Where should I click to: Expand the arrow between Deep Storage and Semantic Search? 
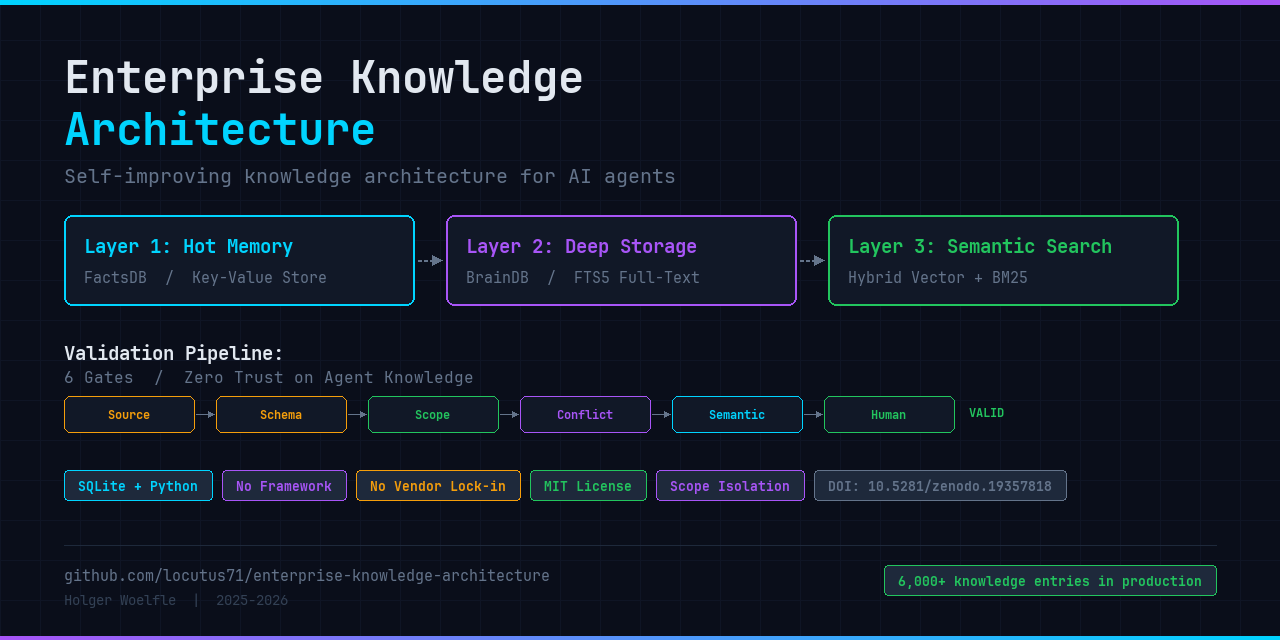coord(811,260)
